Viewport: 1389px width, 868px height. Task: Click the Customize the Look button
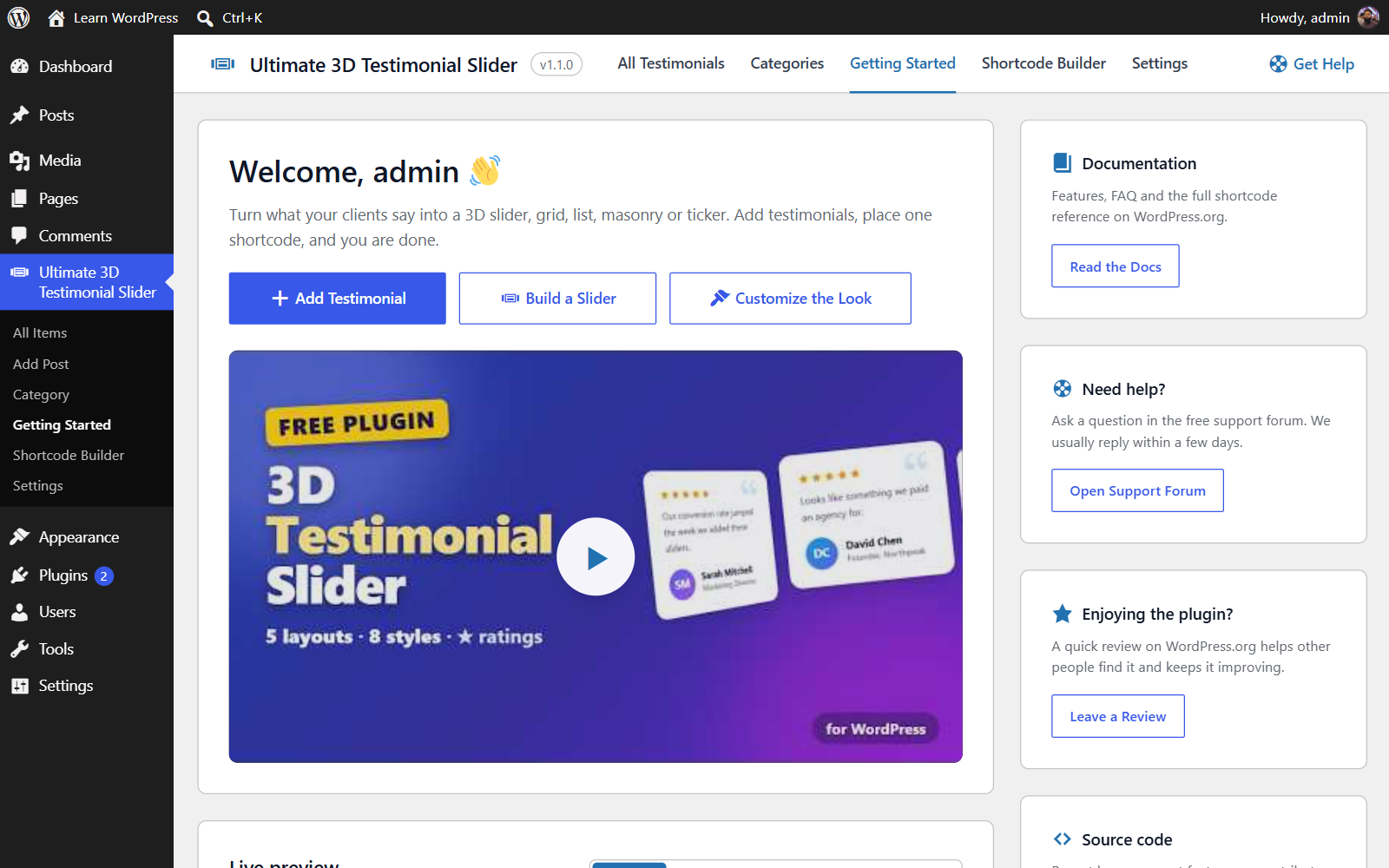(790, 299)
